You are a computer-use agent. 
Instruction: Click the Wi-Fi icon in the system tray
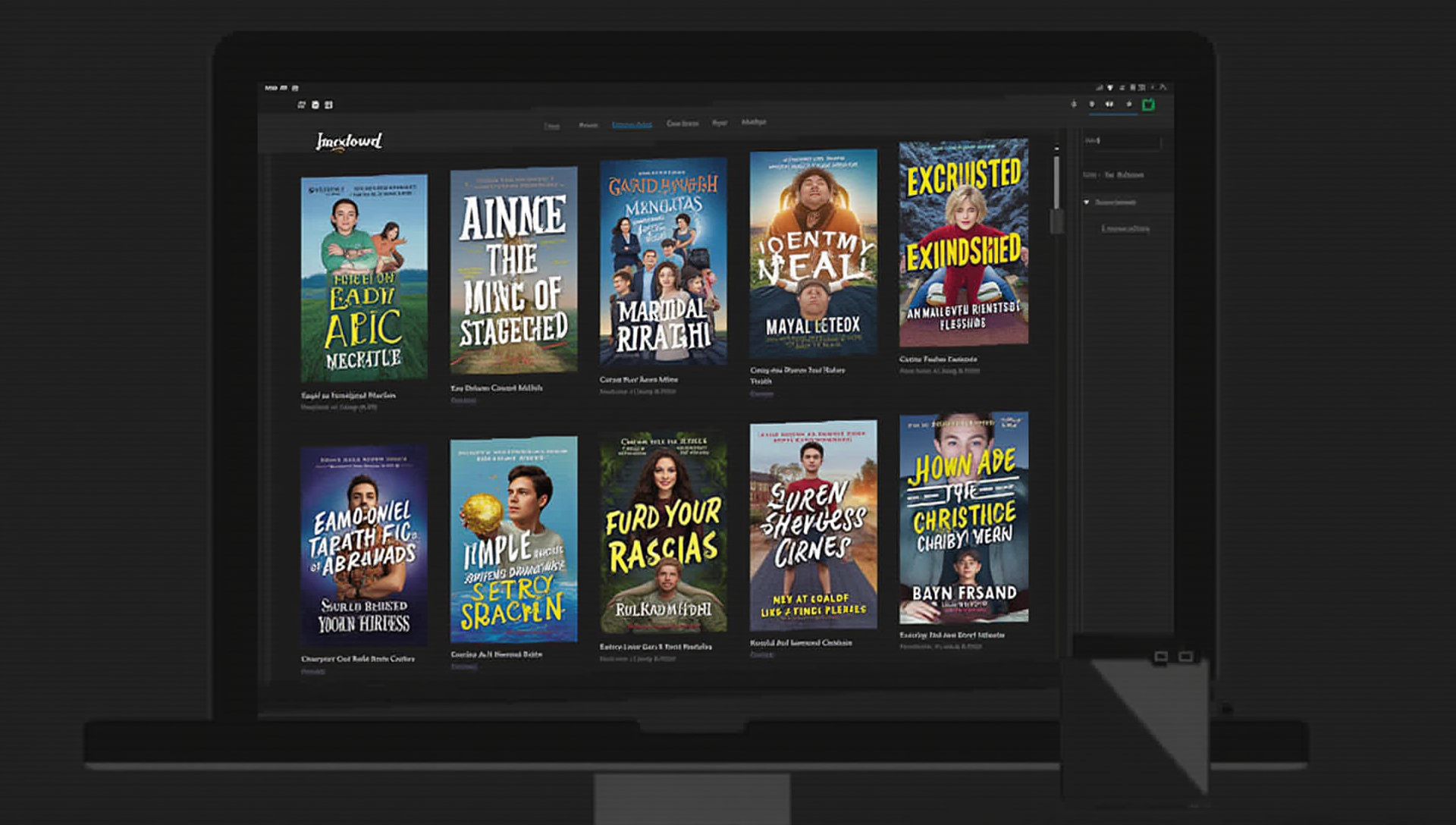1110,88
